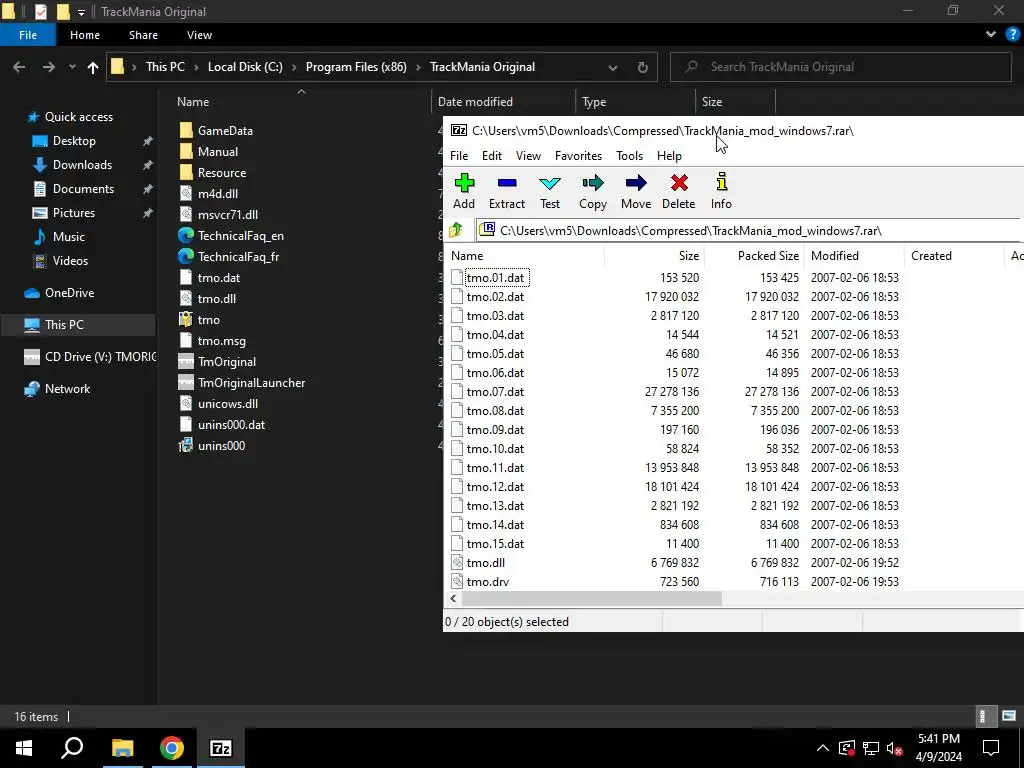Click the 7-Zip Copy toolbar button

pos(593,191)
